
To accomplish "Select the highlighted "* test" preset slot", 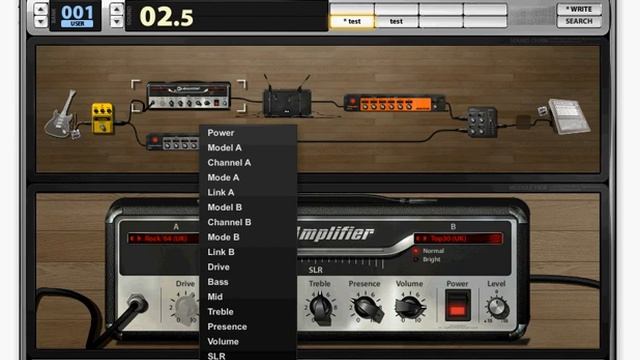I will pos(352,21).
